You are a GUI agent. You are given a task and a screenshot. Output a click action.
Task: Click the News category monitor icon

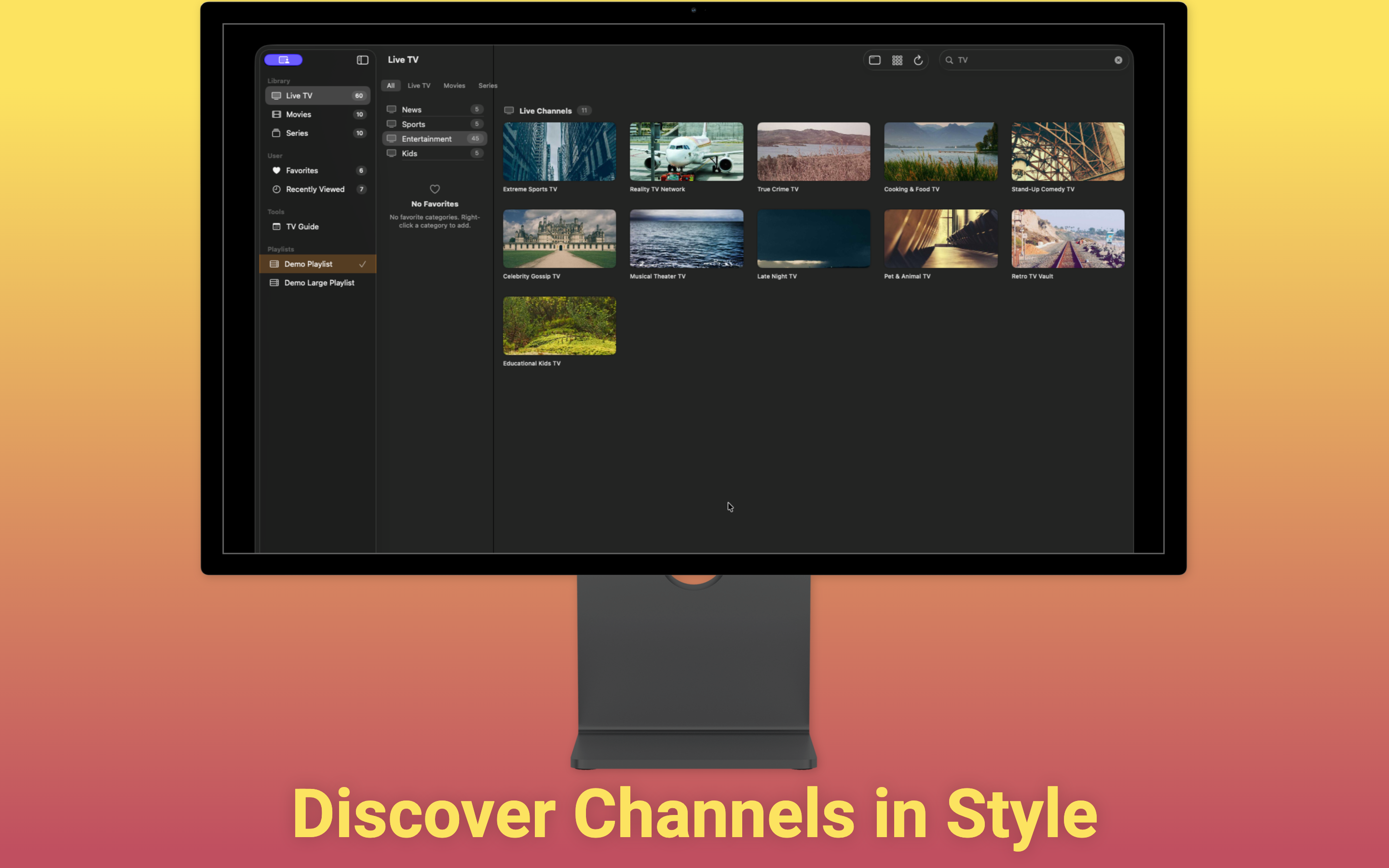click(x=392, y=109)
